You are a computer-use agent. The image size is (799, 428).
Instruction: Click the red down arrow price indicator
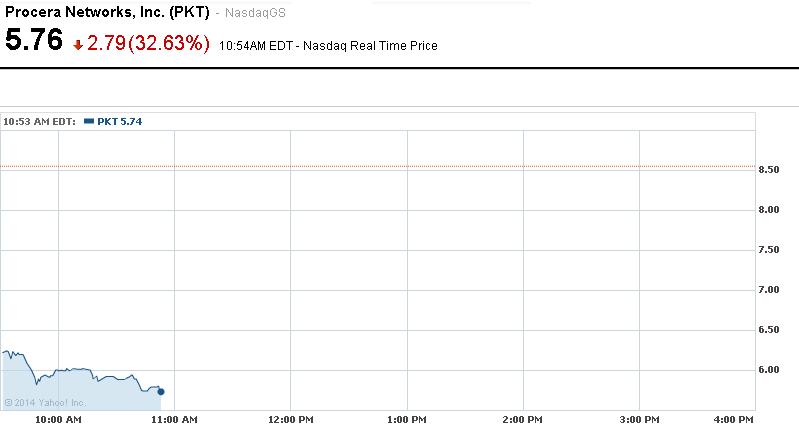pyautogui.click(x=78, y=44)
